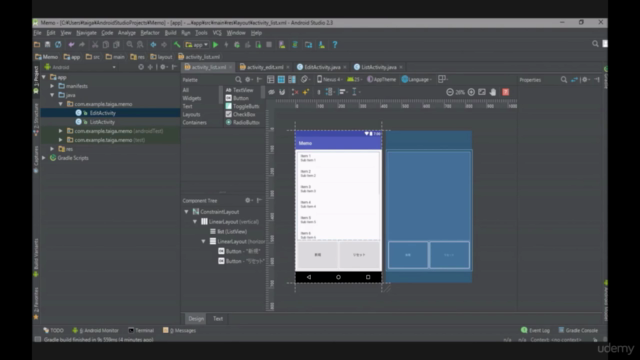The height and width of the screenshot is (360, 640).
Task: Click zoom in plus icon in designer
Action: pos(471,92)
